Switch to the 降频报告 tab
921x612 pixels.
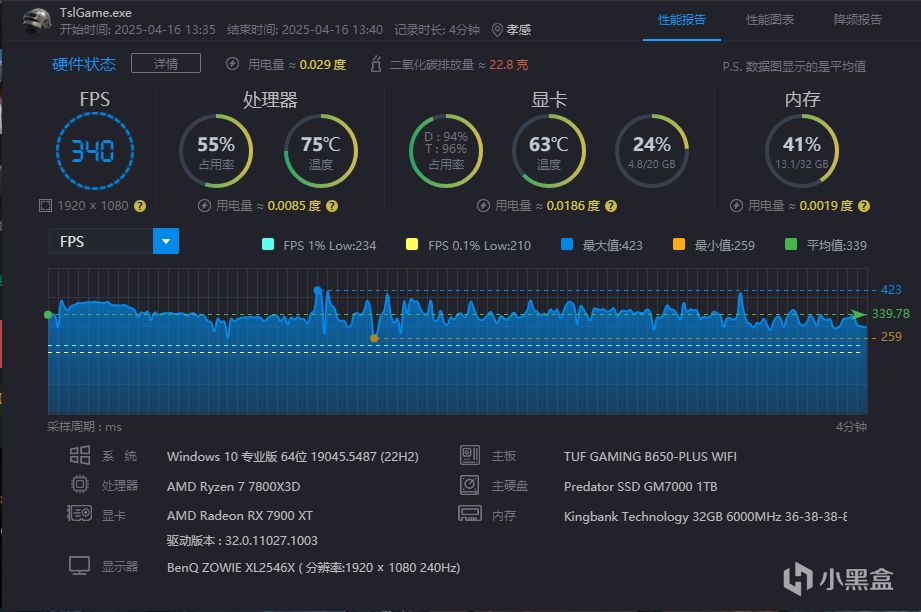858,20
